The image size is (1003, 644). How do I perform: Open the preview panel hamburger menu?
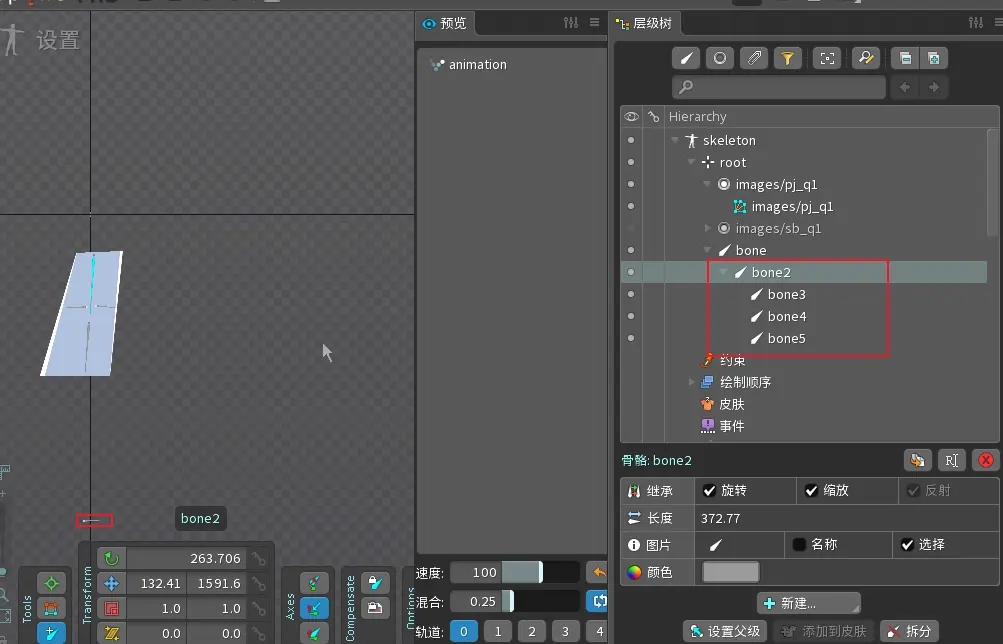click(594, 22)
